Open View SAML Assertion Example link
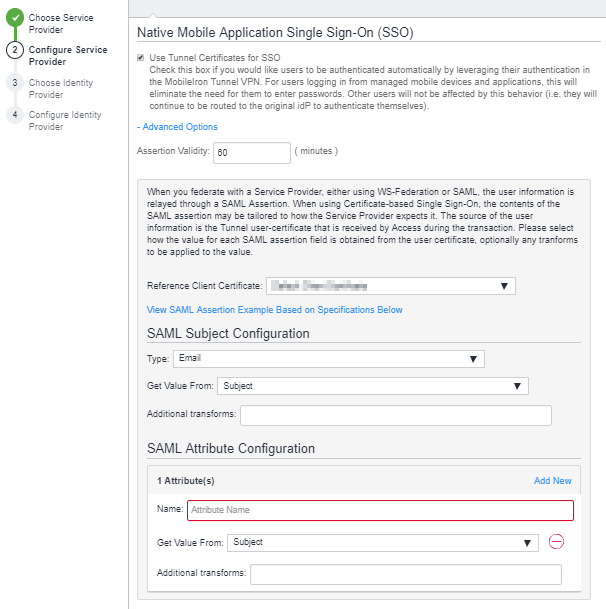 click(x=274, y=310)
